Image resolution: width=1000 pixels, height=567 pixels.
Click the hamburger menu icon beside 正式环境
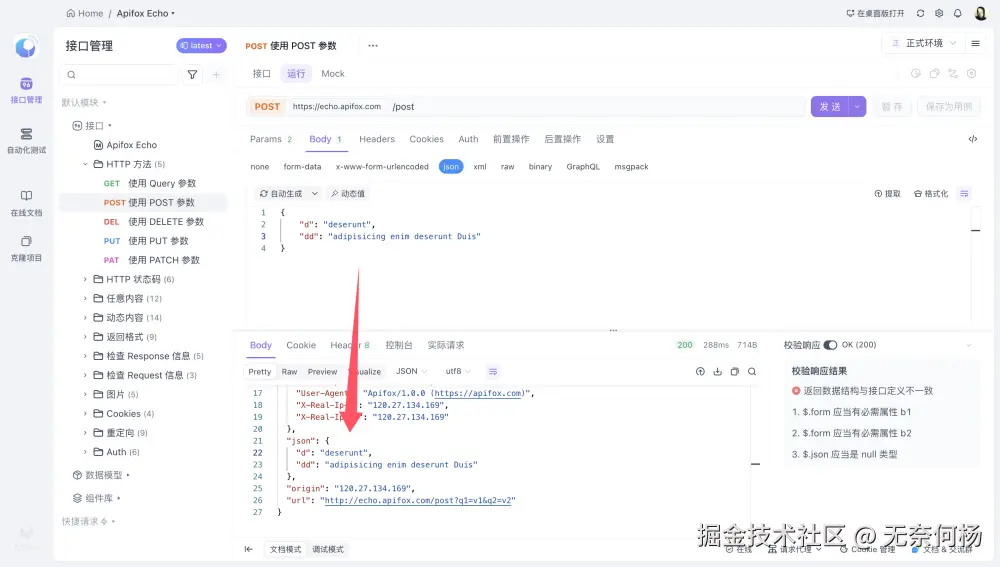coord(975,43)
